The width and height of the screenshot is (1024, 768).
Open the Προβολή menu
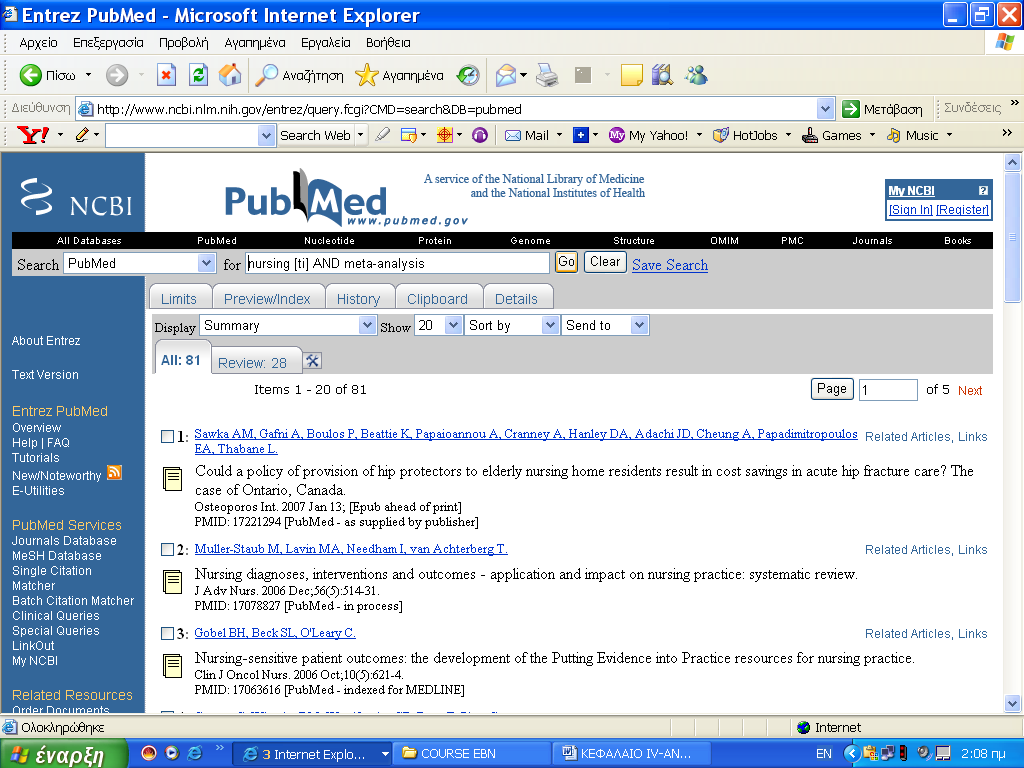tap(184, 42)
